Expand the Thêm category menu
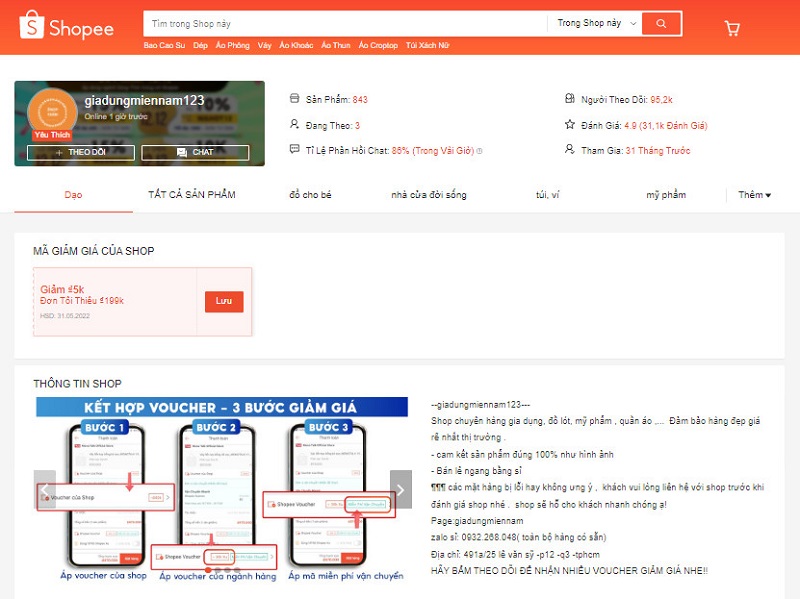Screen dimensions: 800x599 754,195
